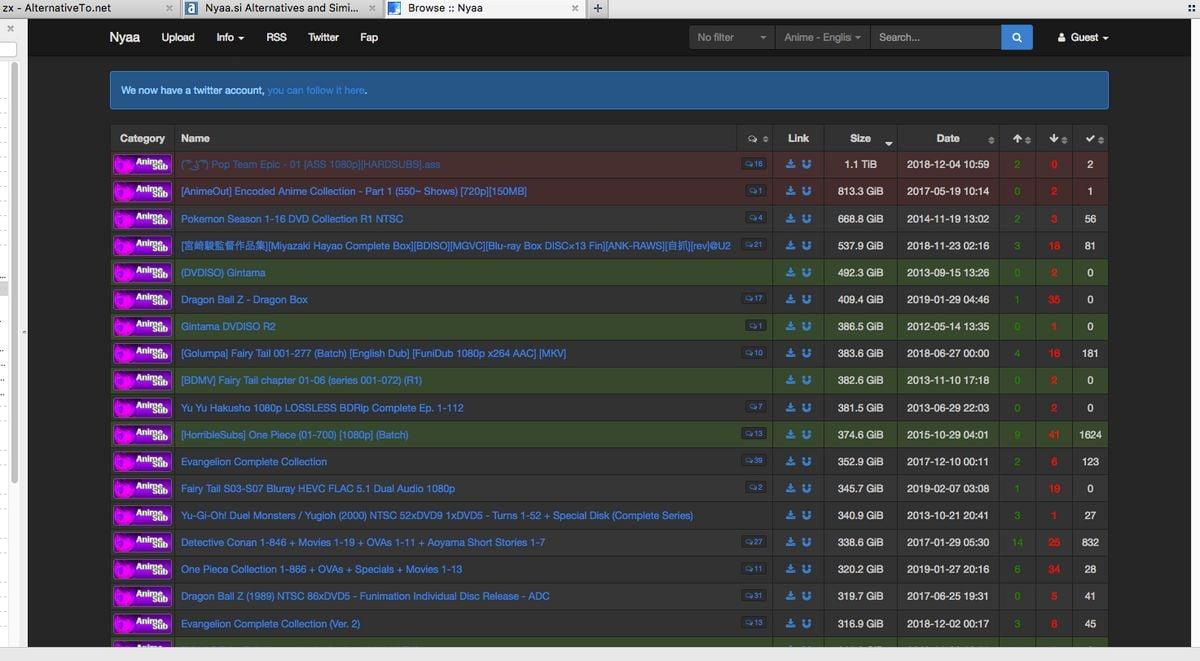1200x661 pixels.
Task: Download torrent file for Fairy Tail S03-S07 Bluray
Action: [791, 488]
